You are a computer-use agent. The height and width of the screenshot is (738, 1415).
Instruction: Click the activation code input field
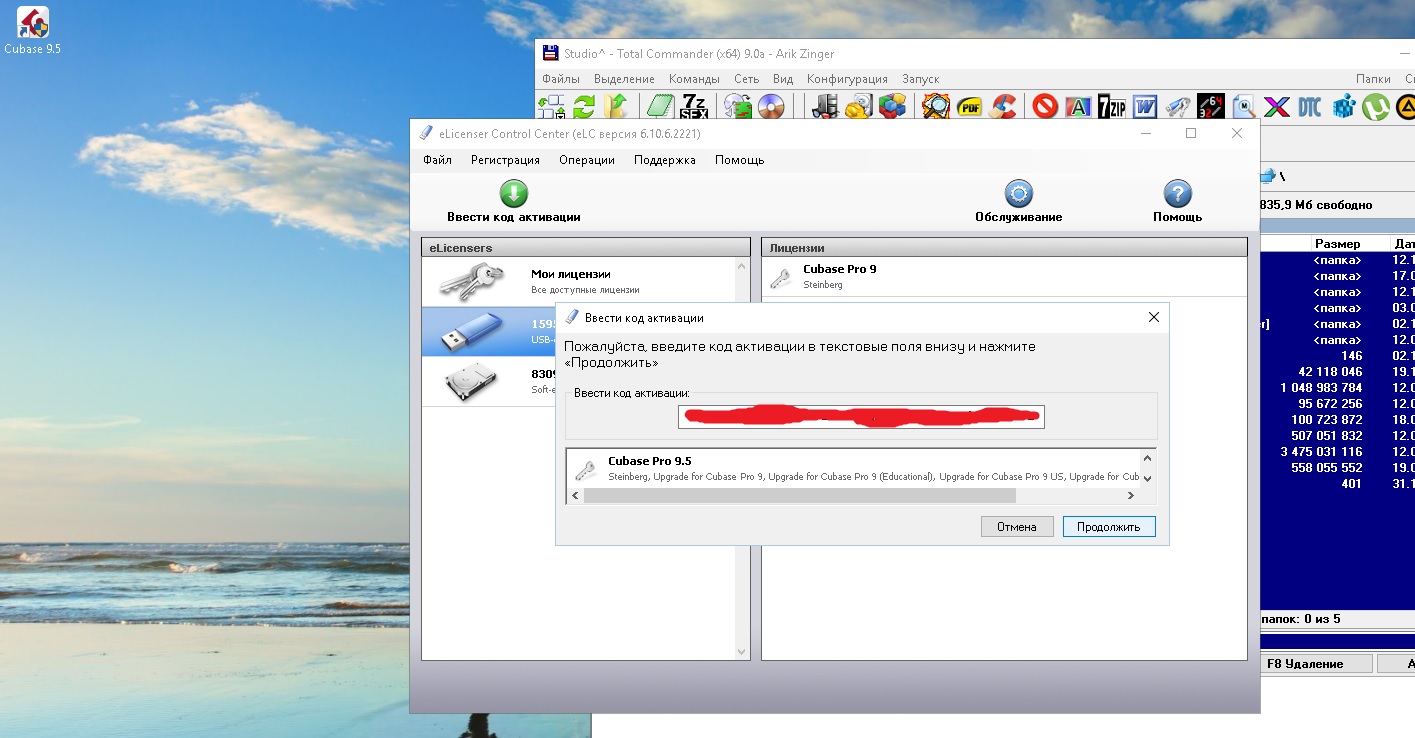(x=861, y=417)
